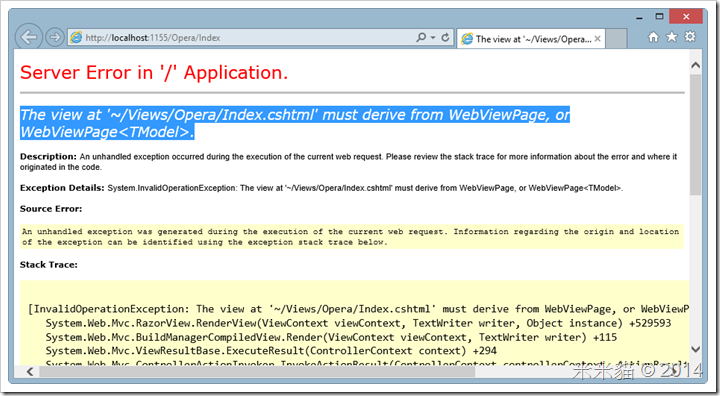Click the vertical scrollbar down arrow
Viewport: 720px width, 396px height.
point(695,350)
